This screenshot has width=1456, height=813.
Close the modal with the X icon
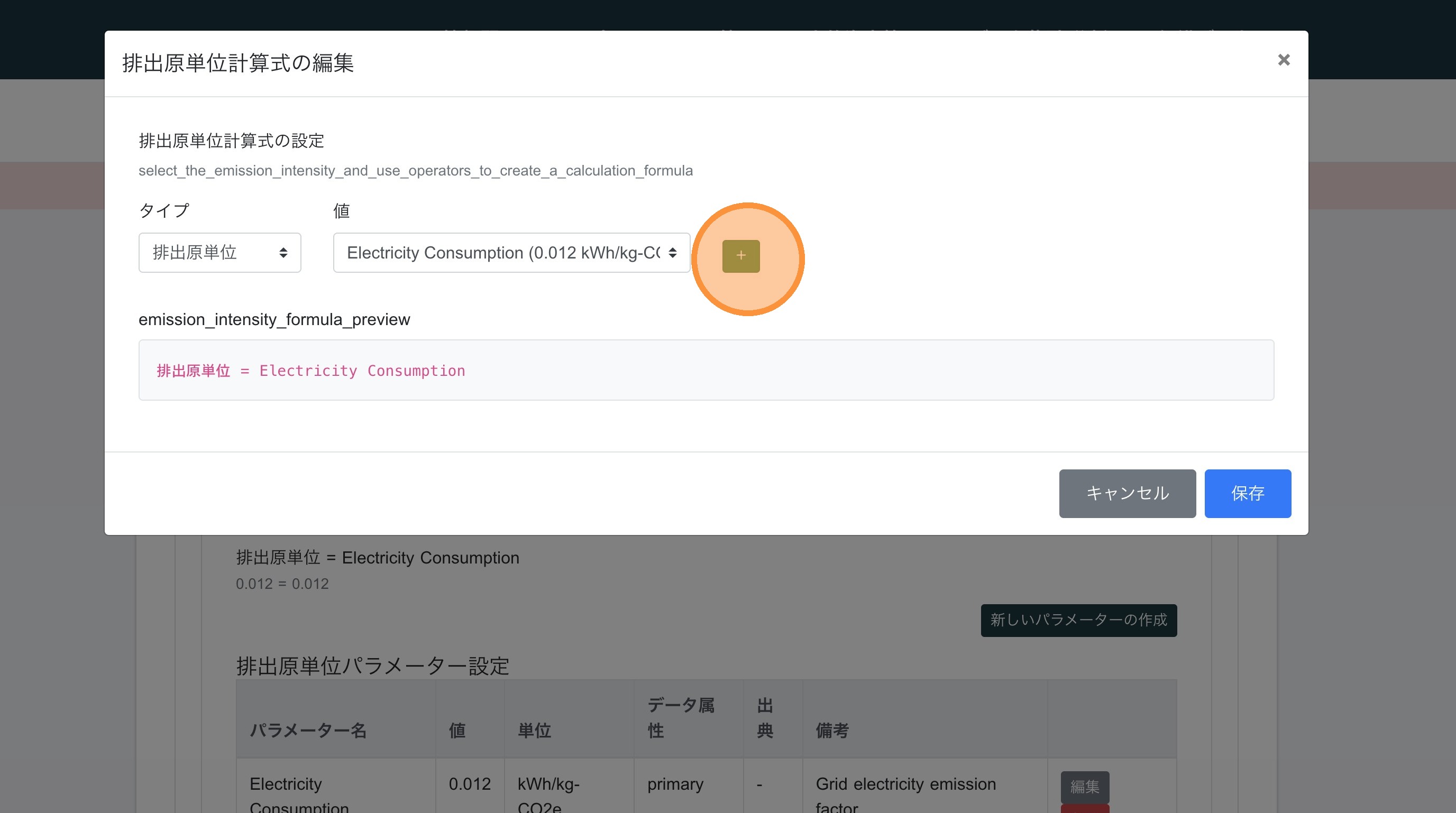click(x=1283, y=60)
